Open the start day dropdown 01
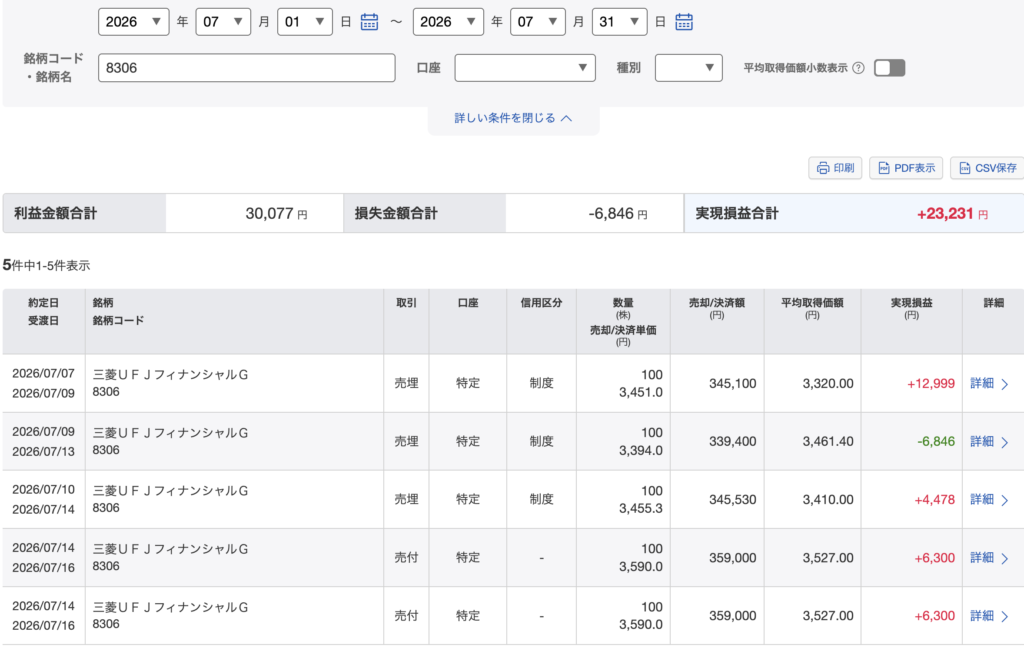Viewport: 1024px width, 648px height. click(x=305, y=22)
